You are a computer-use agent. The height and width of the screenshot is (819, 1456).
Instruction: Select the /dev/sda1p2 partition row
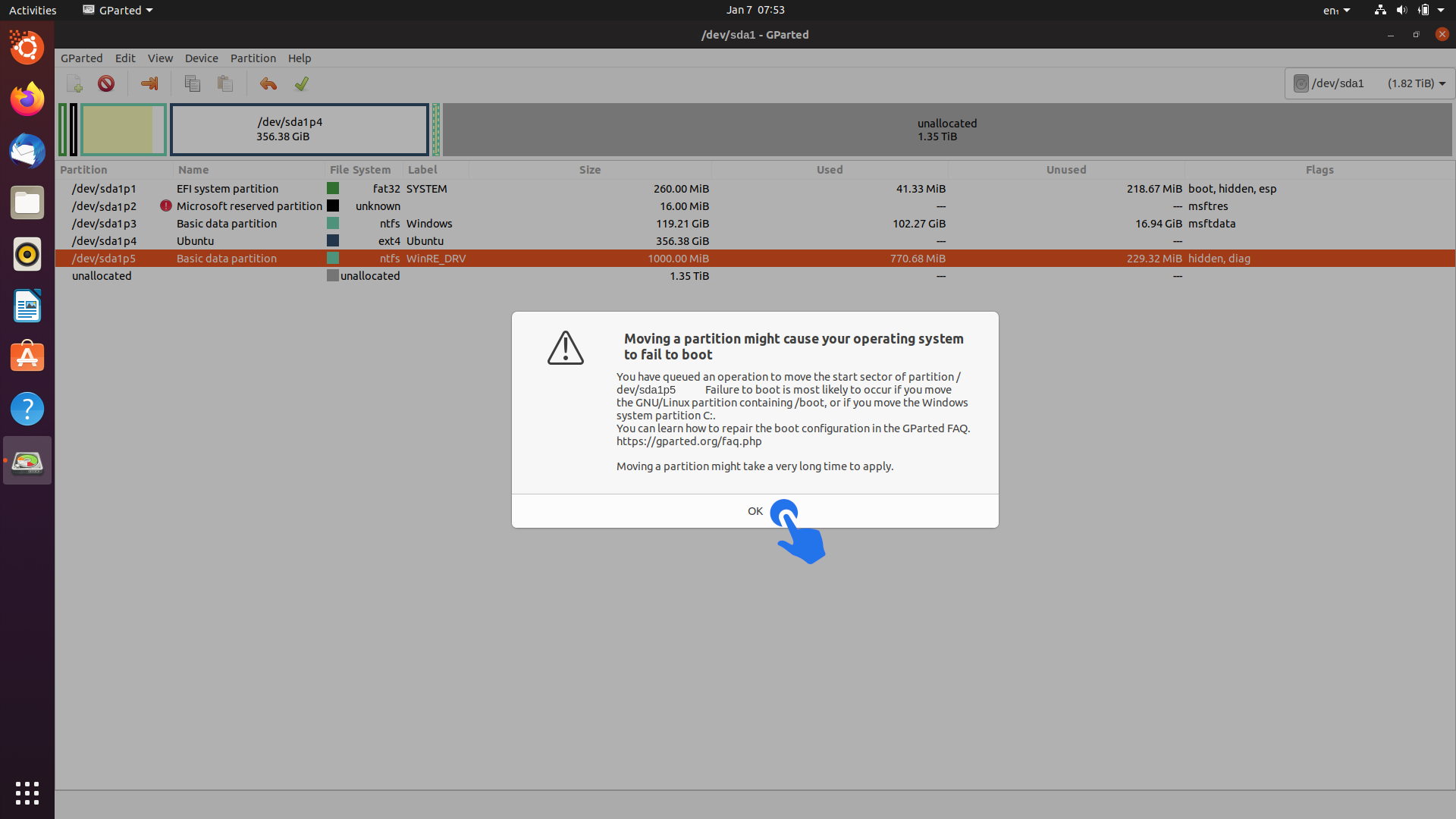point(755,206)
